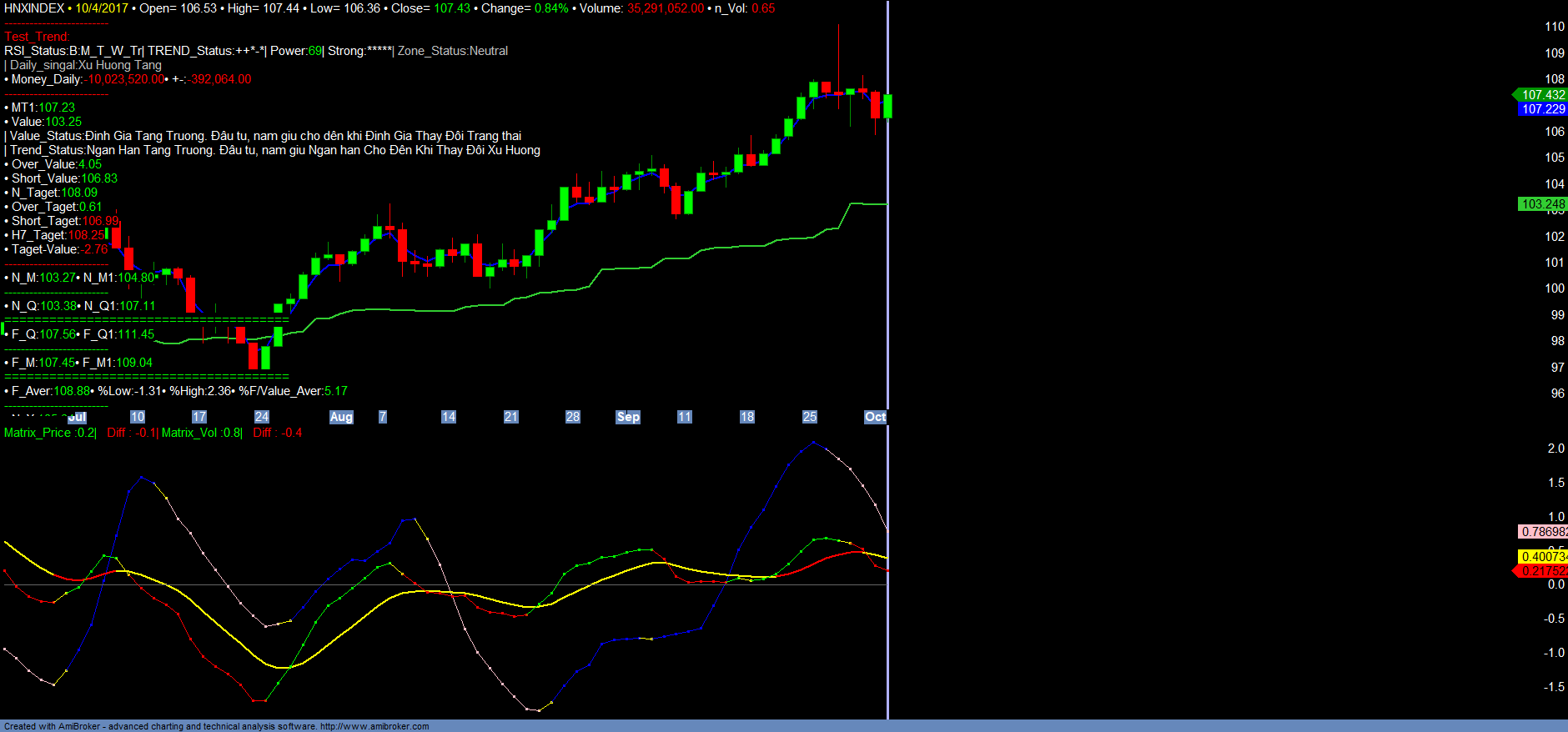Screen dimensions: 1568x732
Task: Open the amibroker.com link in footer
Action: point(374,726)
